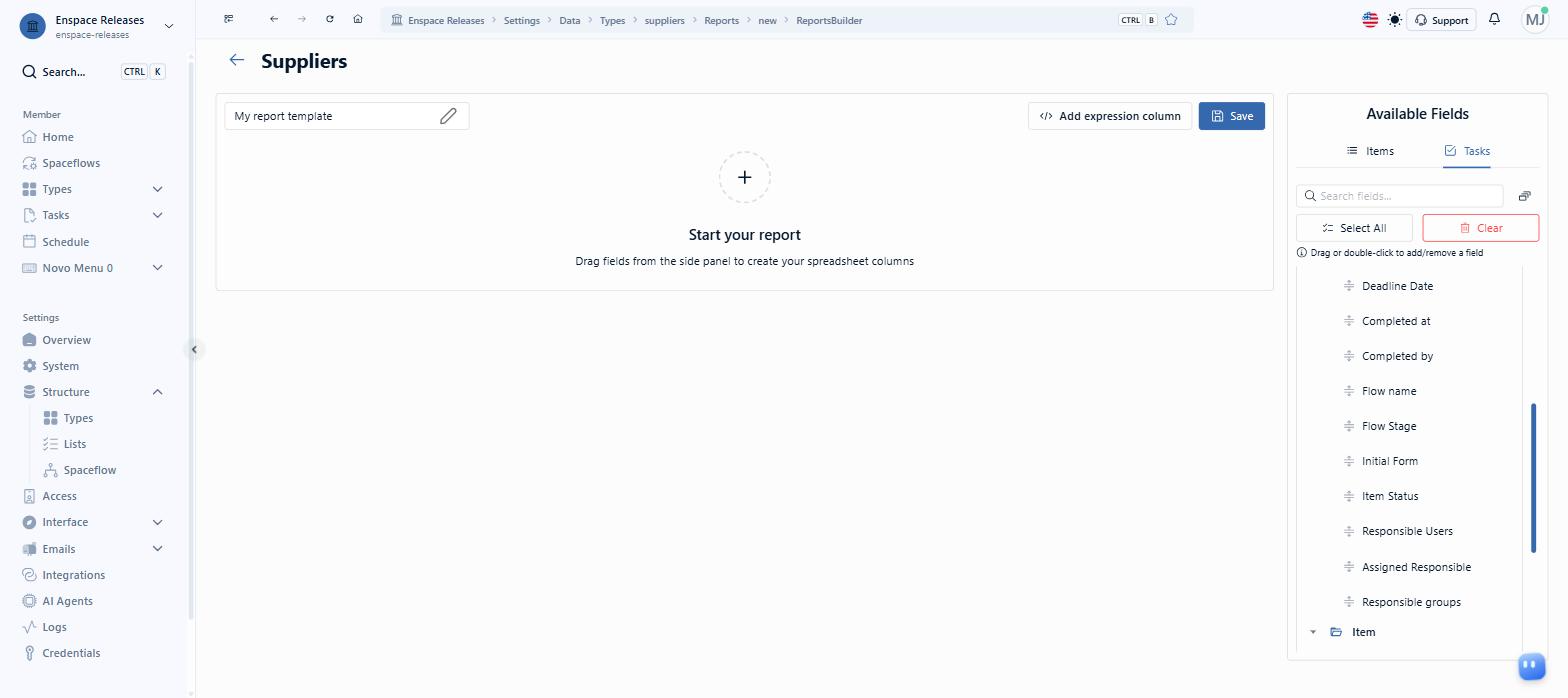The width and height of the screenshot is (1568, 698).
Task: Open the language flag selector
Action: click(x=1370, y=19)
